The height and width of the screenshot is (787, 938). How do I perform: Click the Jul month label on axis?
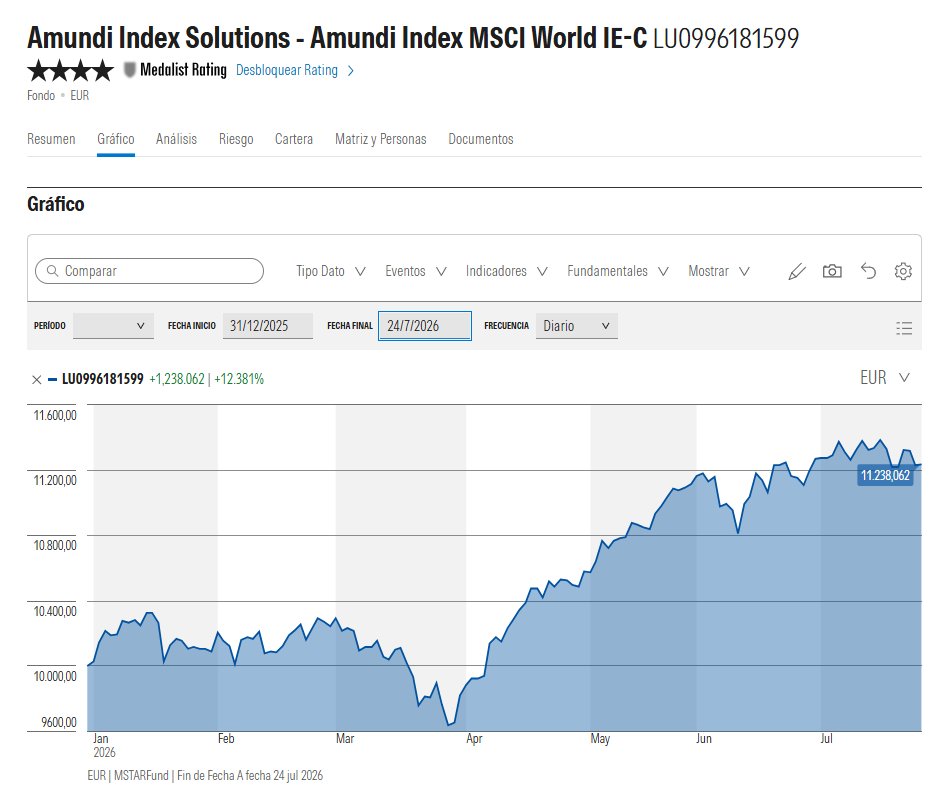[x=826, y=739]
